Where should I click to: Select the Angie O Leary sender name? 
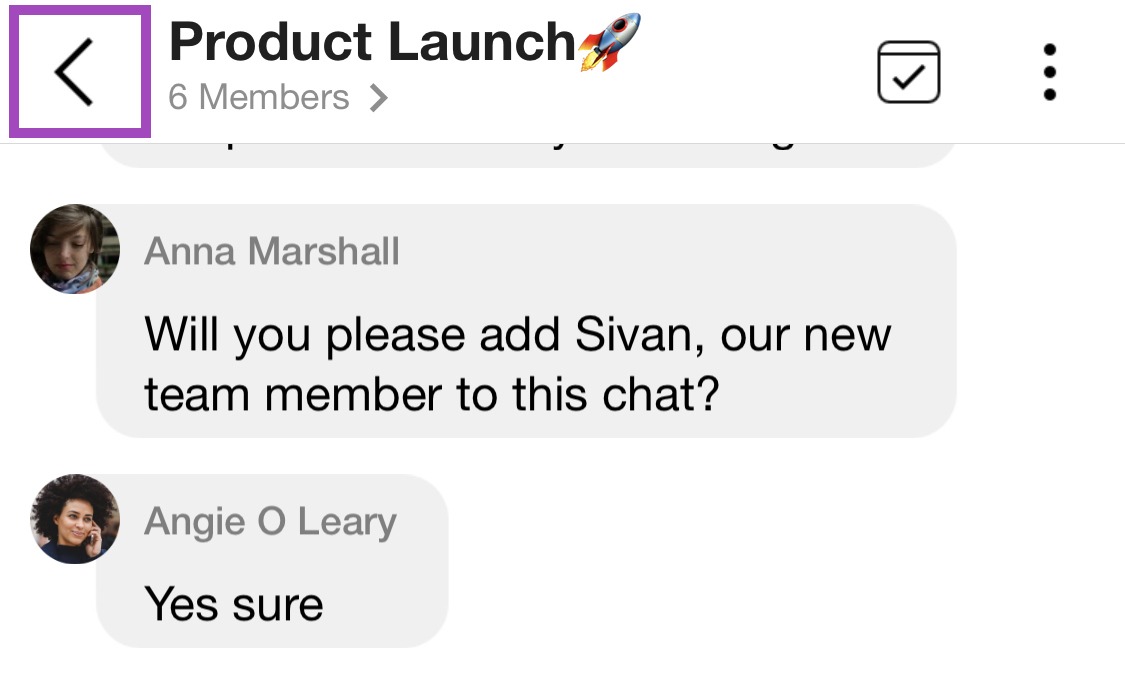tap(270, 523)
